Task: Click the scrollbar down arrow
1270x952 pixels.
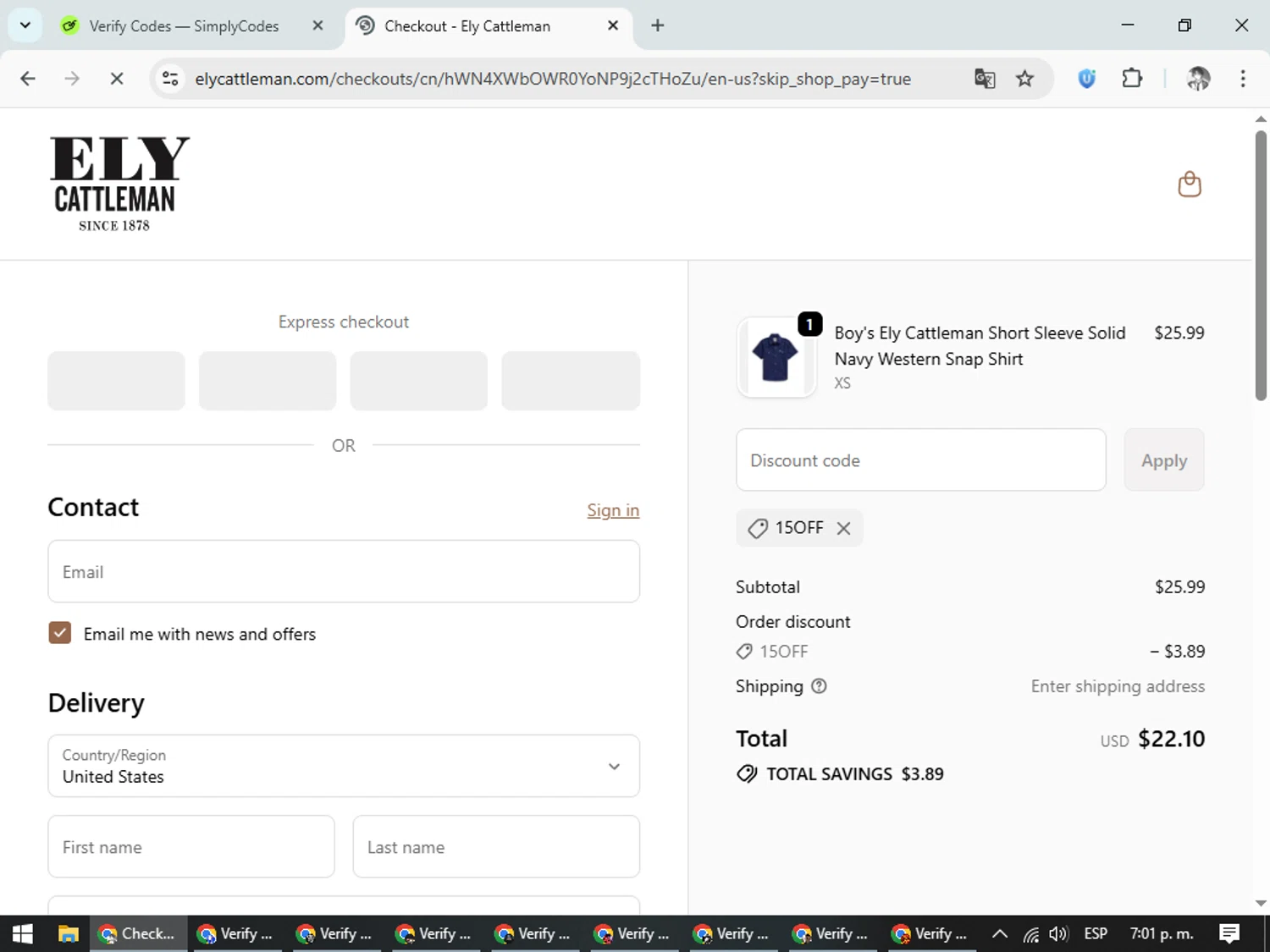Action: [x=1261, y=903]
